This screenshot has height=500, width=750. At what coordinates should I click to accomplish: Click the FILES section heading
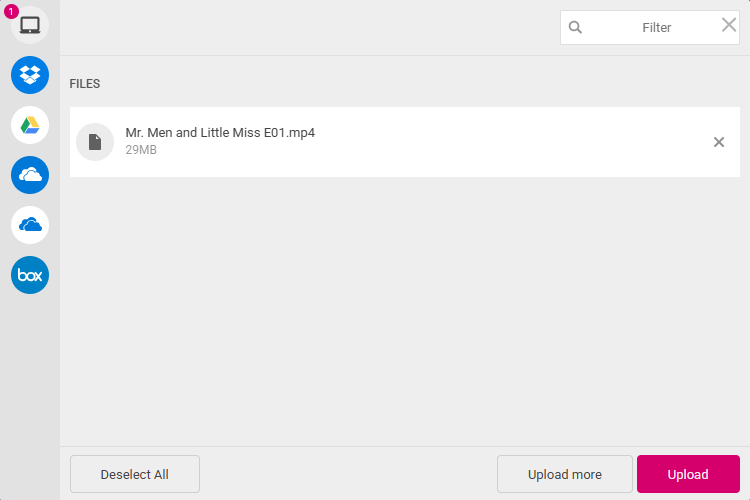85,84
